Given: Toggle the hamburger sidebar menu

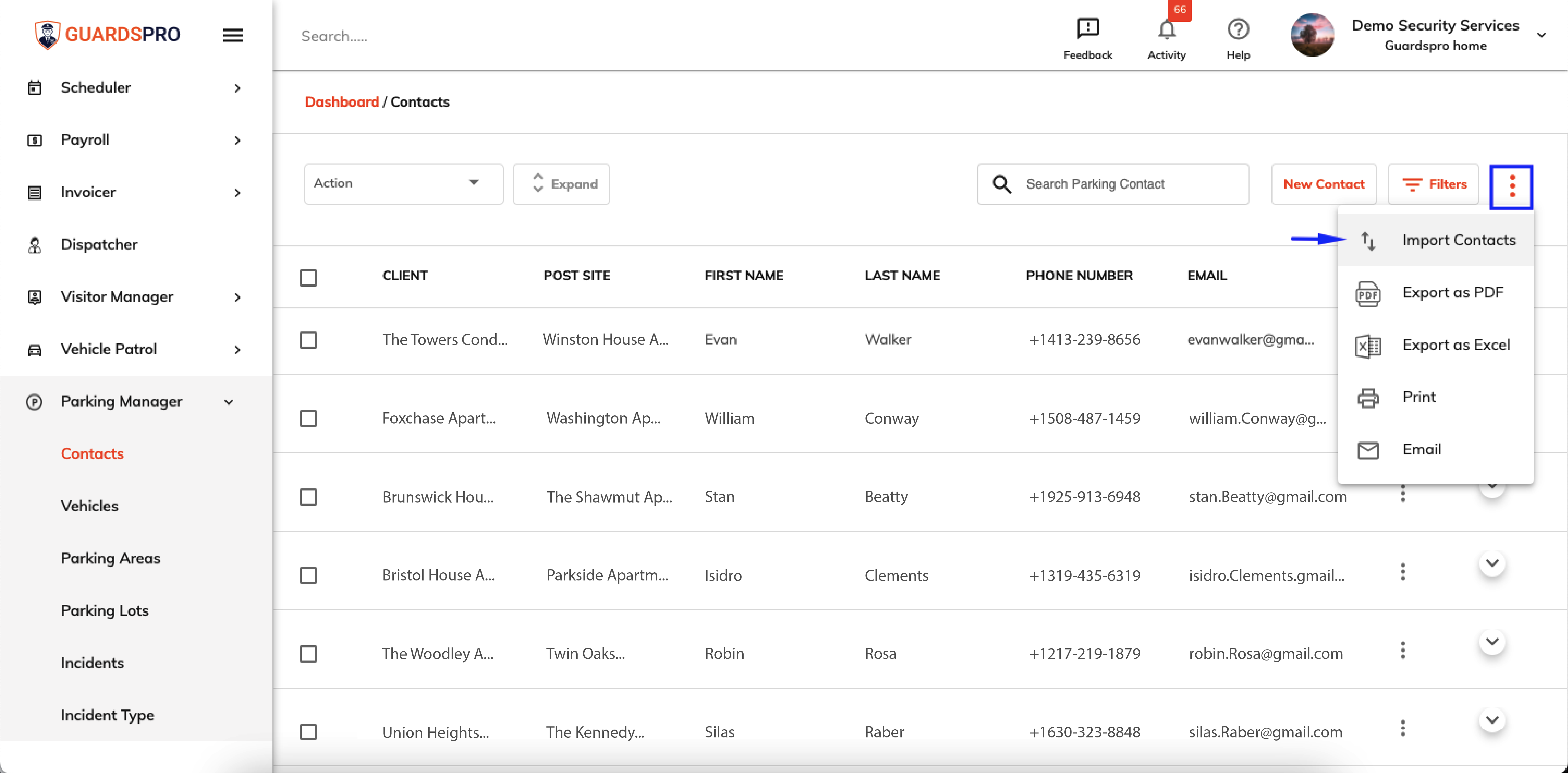Looking at the screenshot, I should [x=232, y=35].
